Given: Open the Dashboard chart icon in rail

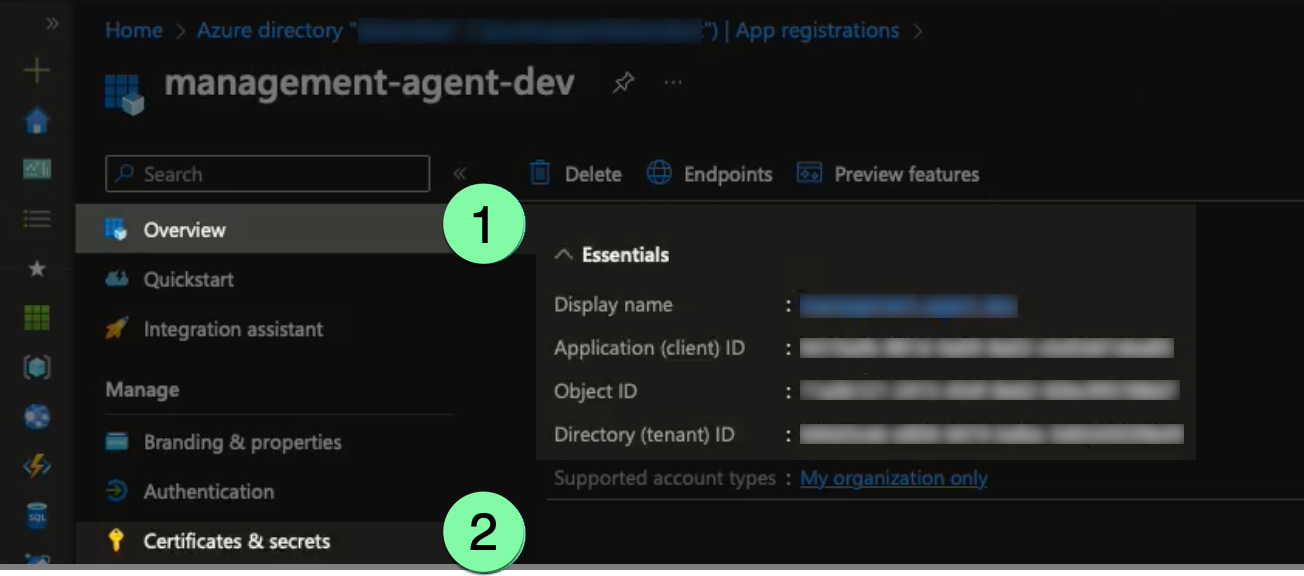Looking at the screenshot, I should (x=36, y=170).
